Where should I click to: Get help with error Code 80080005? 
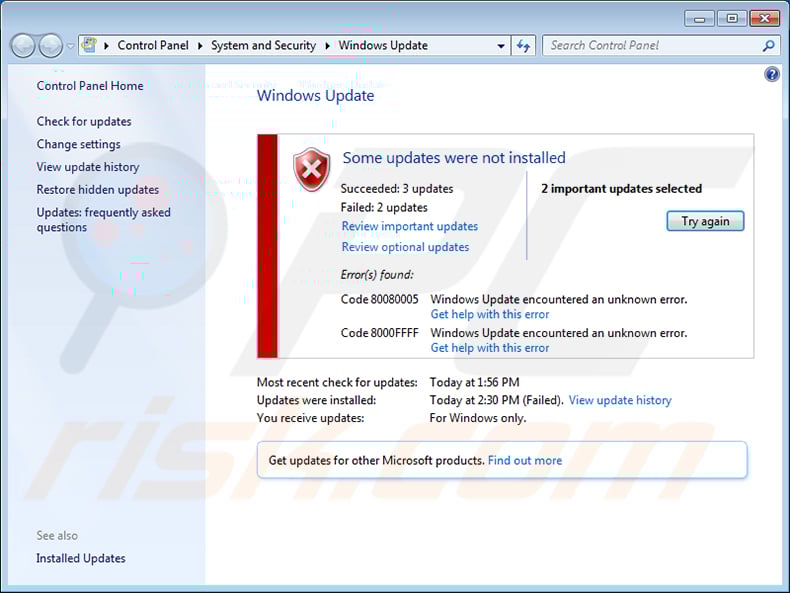[490, 314]
